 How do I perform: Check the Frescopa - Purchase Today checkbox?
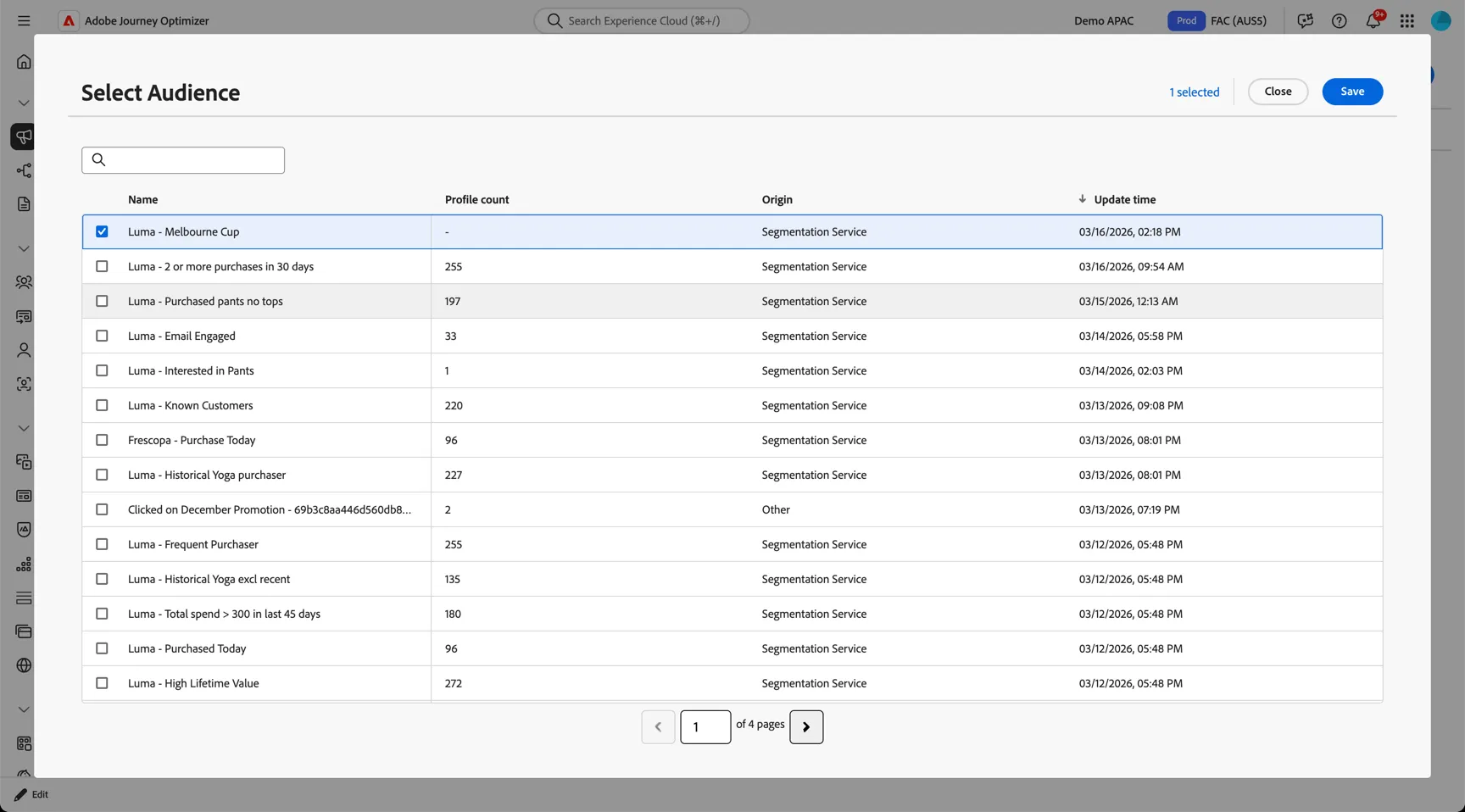tap(102, 440)
